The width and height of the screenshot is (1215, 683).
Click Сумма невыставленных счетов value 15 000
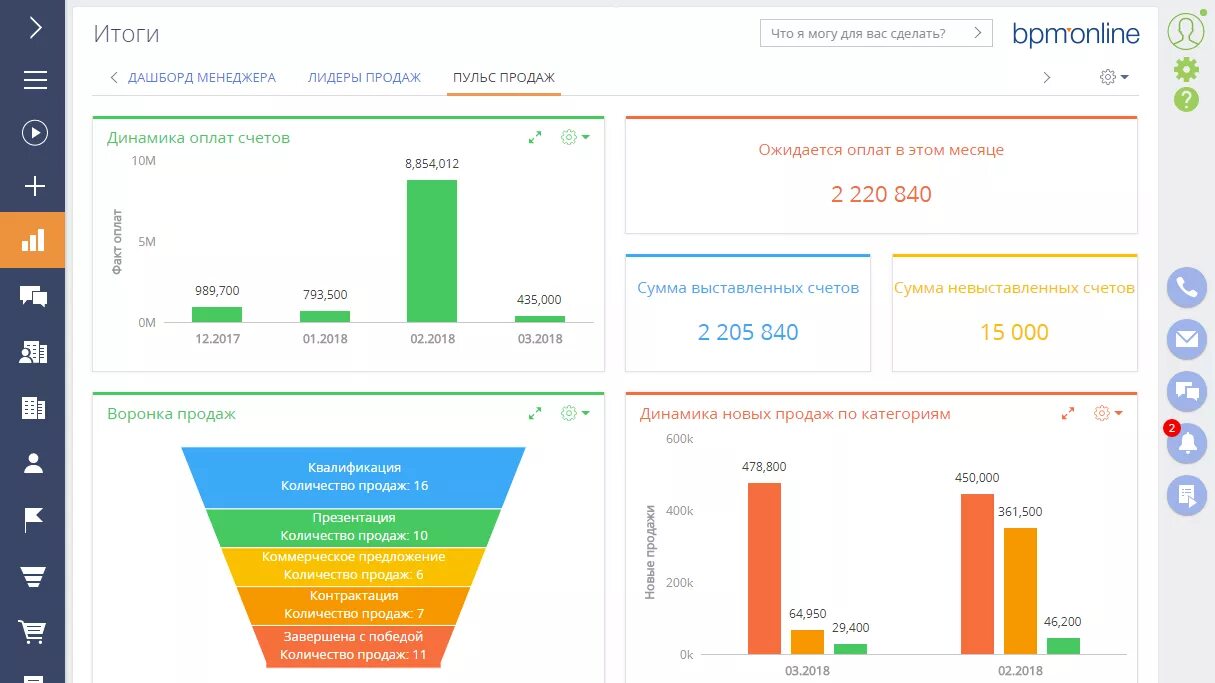tap(1014, 332)
